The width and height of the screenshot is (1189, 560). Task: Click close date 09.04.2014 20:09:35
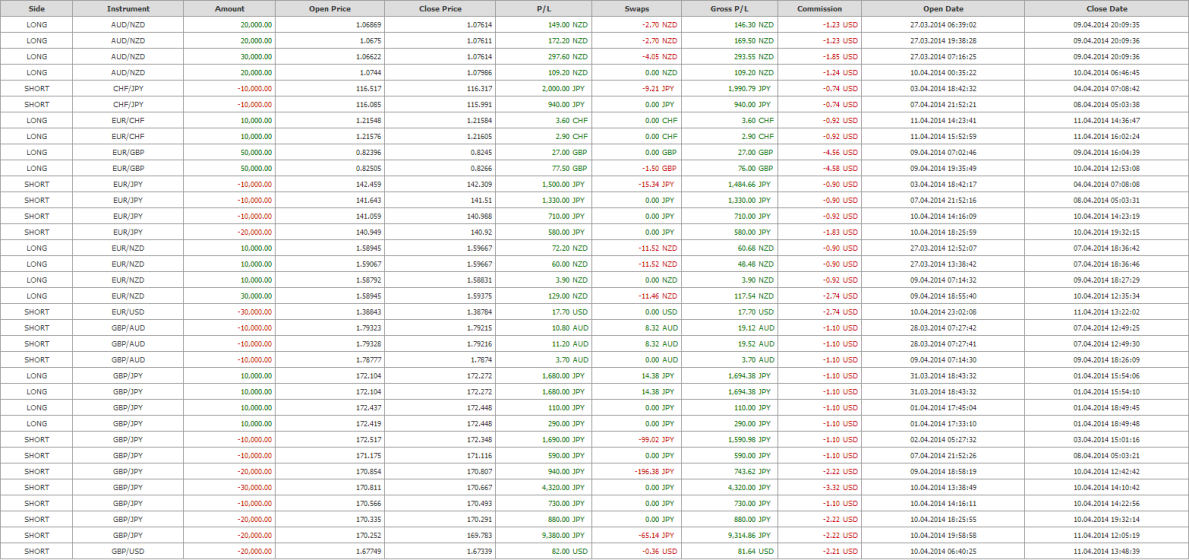click(1106, 25)
